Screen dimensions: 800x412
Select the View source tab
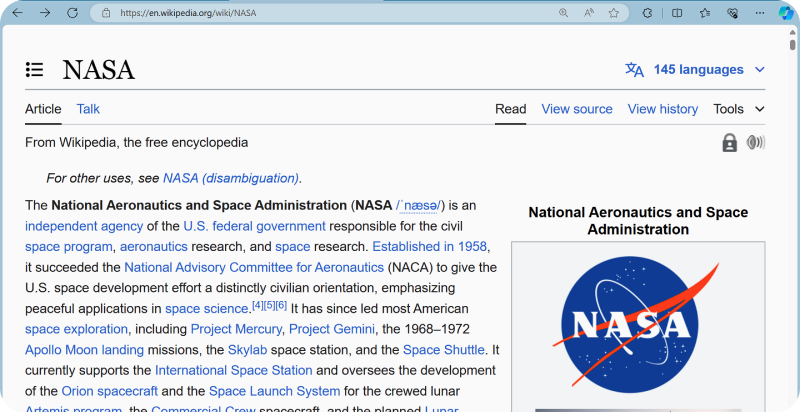click(576, 109)
